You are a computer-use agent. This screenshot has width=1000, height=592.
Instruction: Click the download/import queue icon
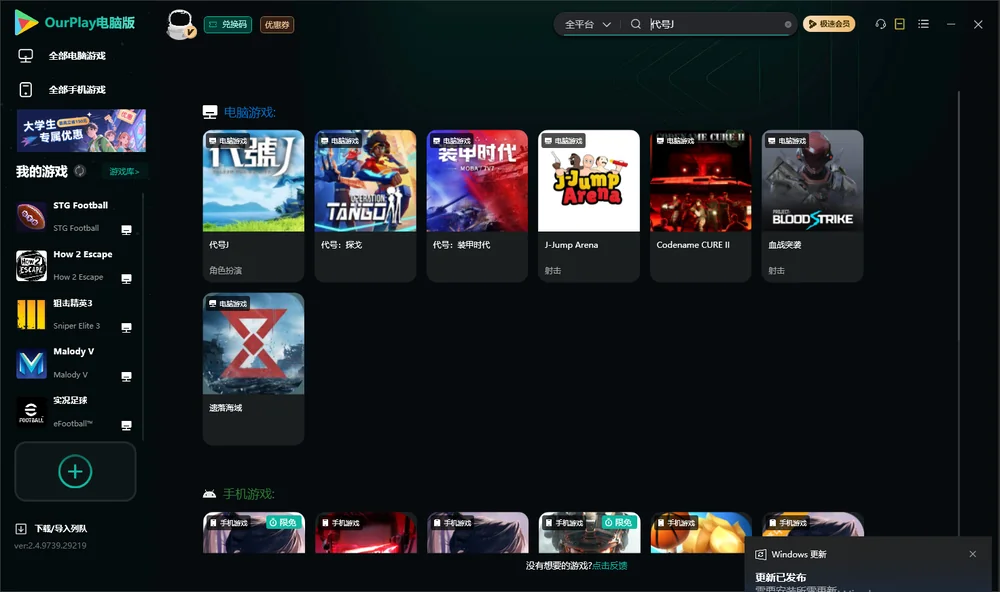coord(21,528)
